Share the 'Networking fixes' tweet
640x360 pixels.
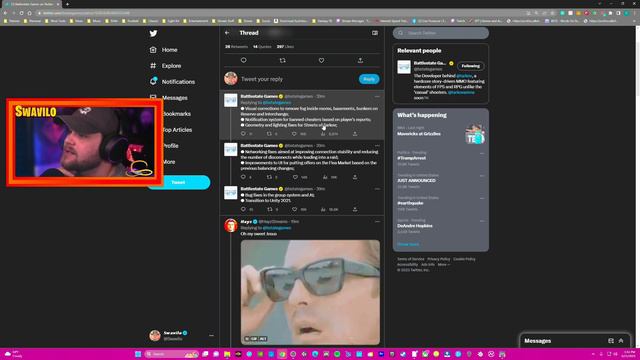tap(355, 177)
